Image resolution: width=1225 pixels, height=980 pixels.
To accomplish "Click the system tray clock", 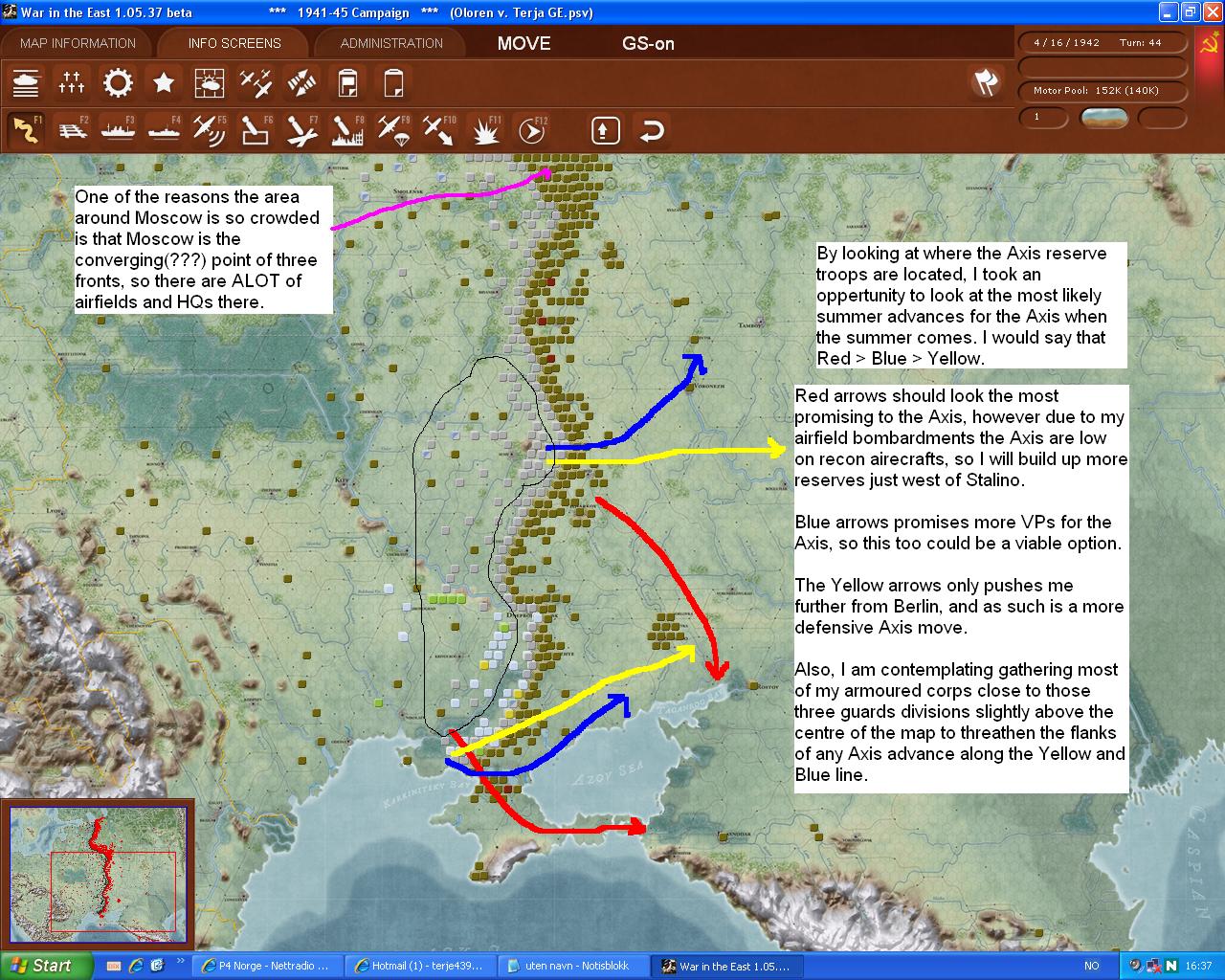I will click(1198, 966).
